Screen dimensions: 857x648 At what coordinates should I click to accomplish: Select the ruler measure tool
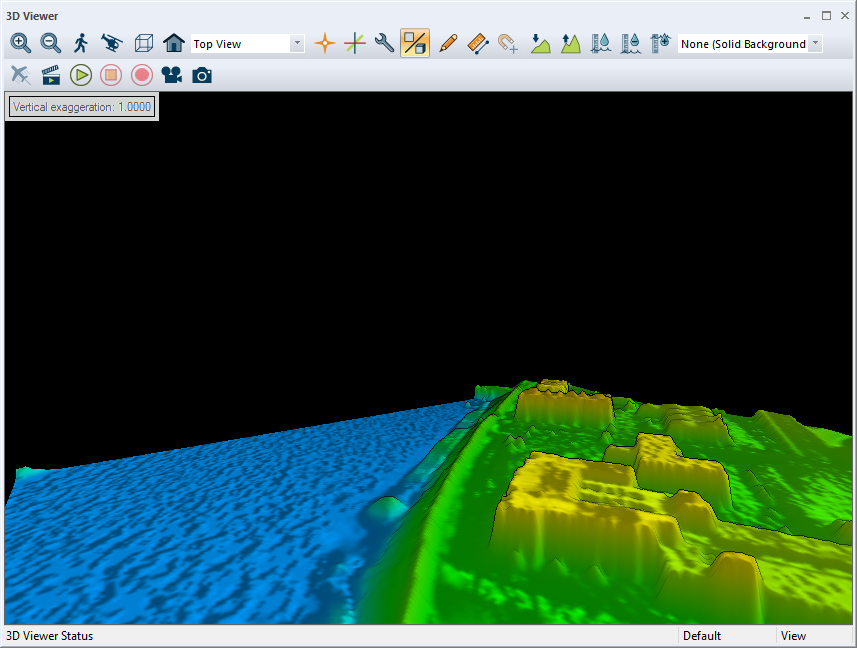click(x=478, y=43)
